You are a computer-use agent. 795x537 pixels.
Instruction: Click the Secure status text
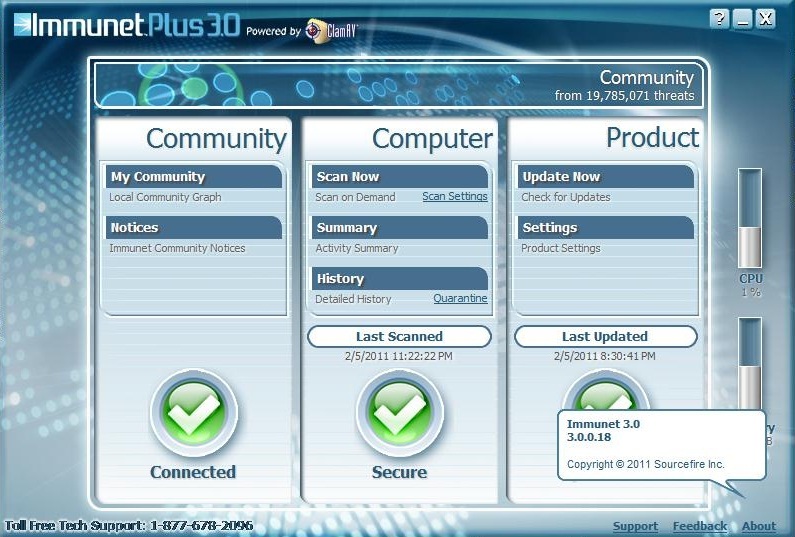click(x=400, y=472)
